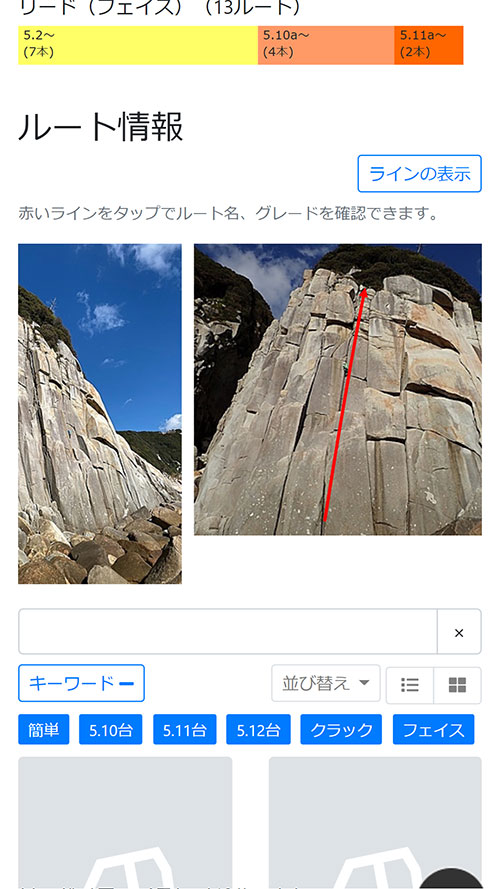Select the フェイス filter tag
The image size is (500, 889).
[x=434, y=730]
